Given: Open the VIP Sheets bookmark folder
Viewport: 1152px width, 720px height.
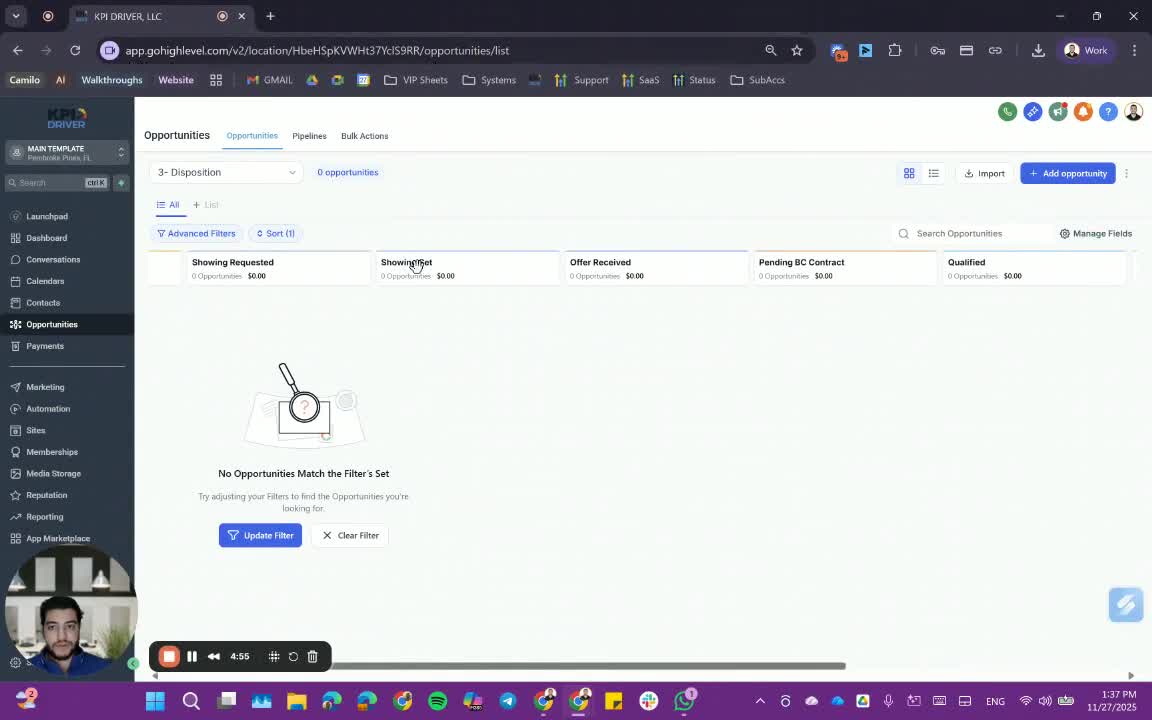Looking at the screenshot, I should [x=416, y=80].
